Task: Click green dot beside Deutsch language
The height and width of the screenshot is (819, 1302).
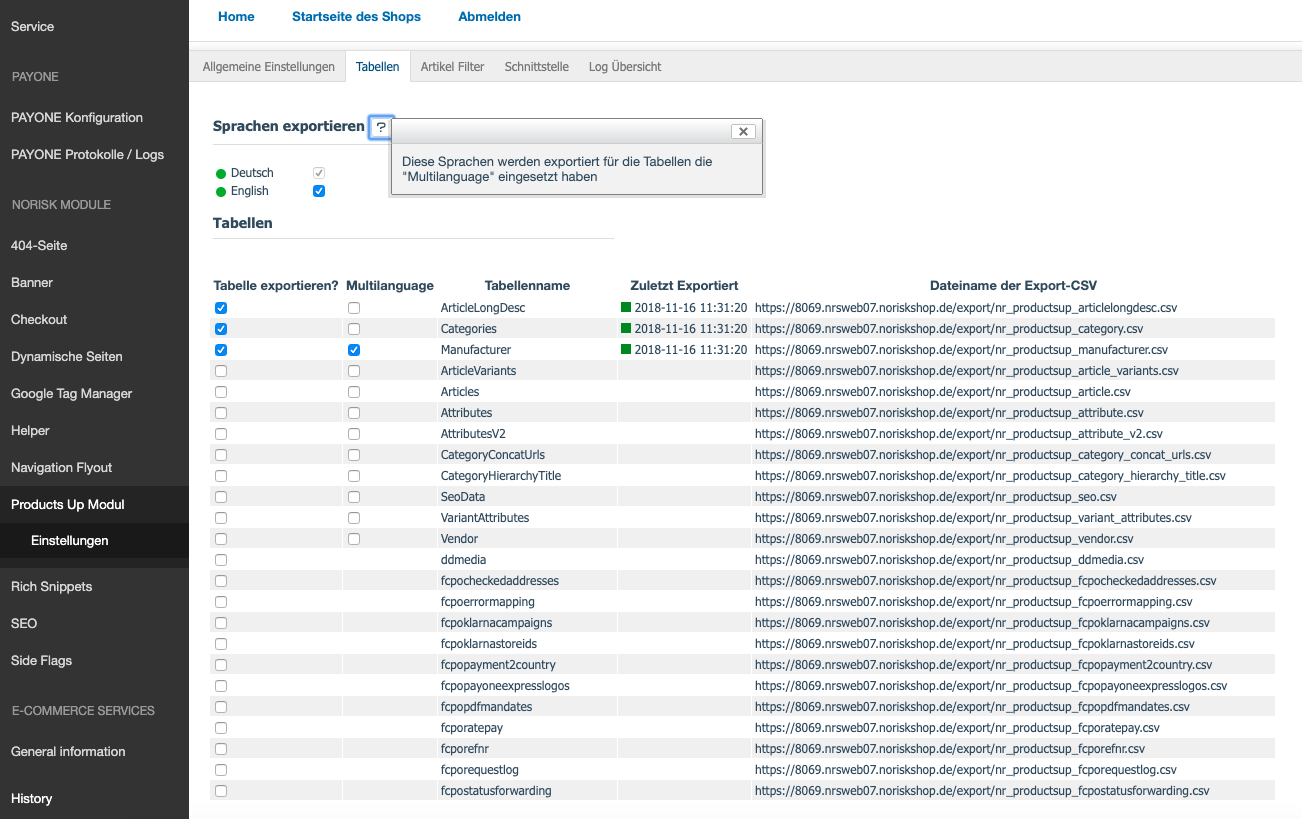Action: coord(221,173)
